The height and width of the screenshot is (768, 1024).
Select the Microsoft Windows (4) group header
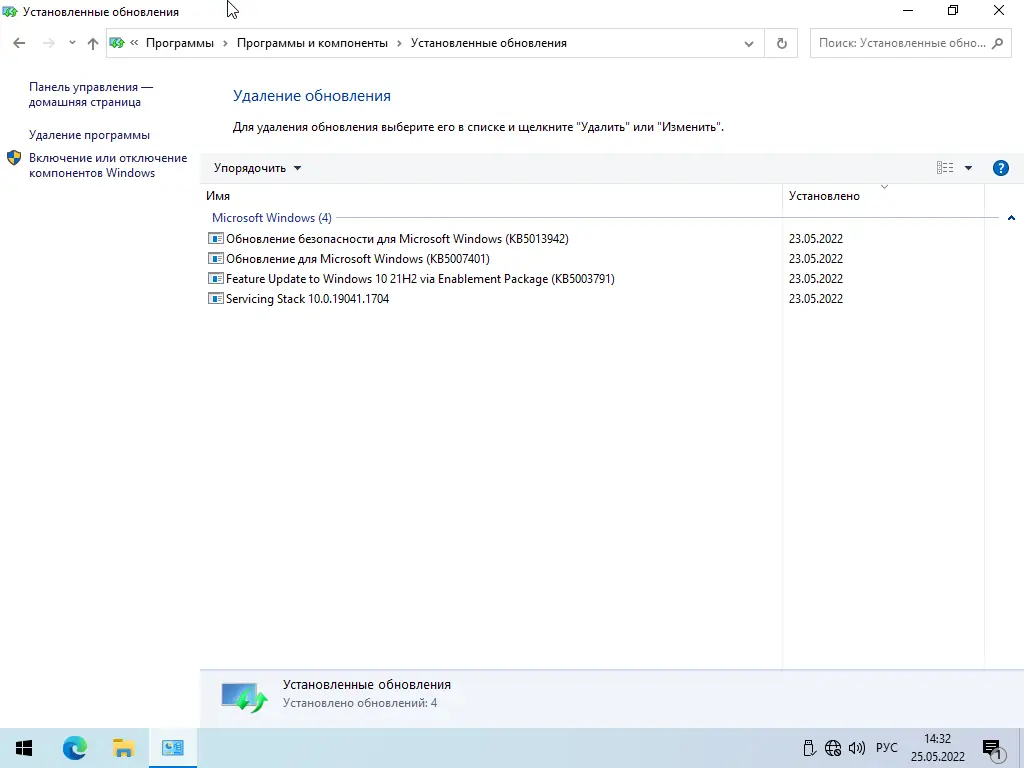pyautogui.click(x=272, y=217)
